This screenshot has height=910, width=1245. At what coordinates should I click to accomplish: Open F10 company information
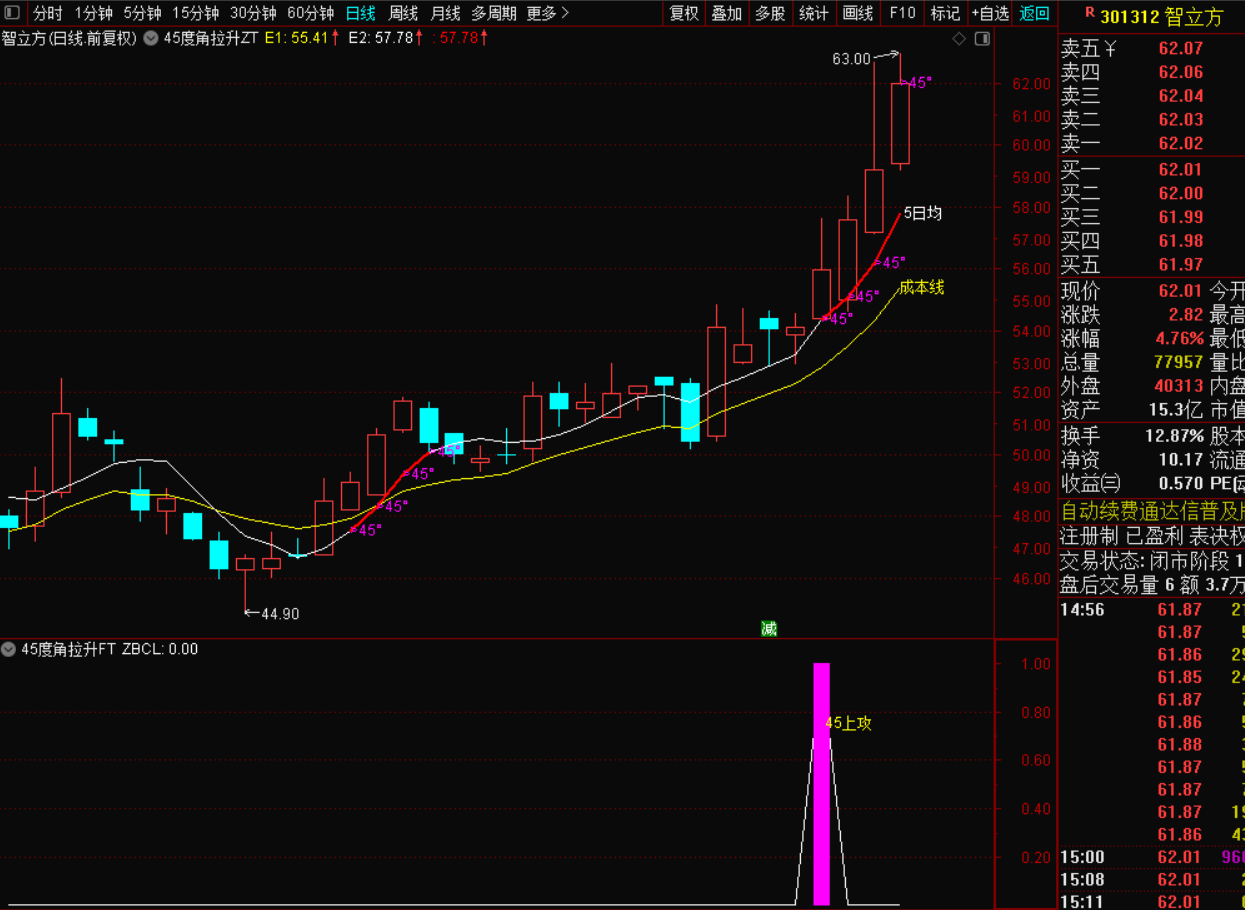click(x=902, y=13)
